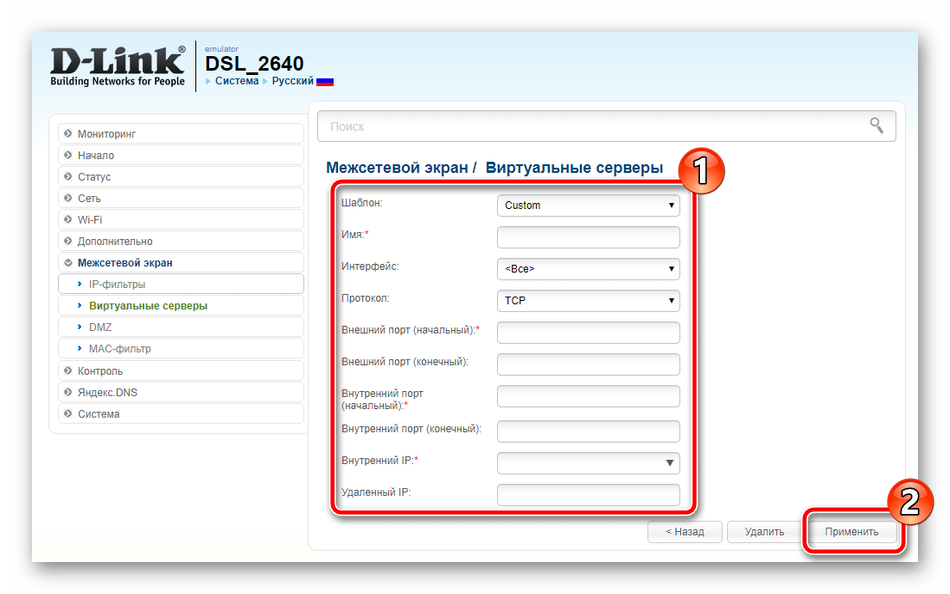This screenshot has width=950, height=594.
Task: Open the Протокол dropdown set to TCP
Action: pyautogui.click(x=588, y=300)
